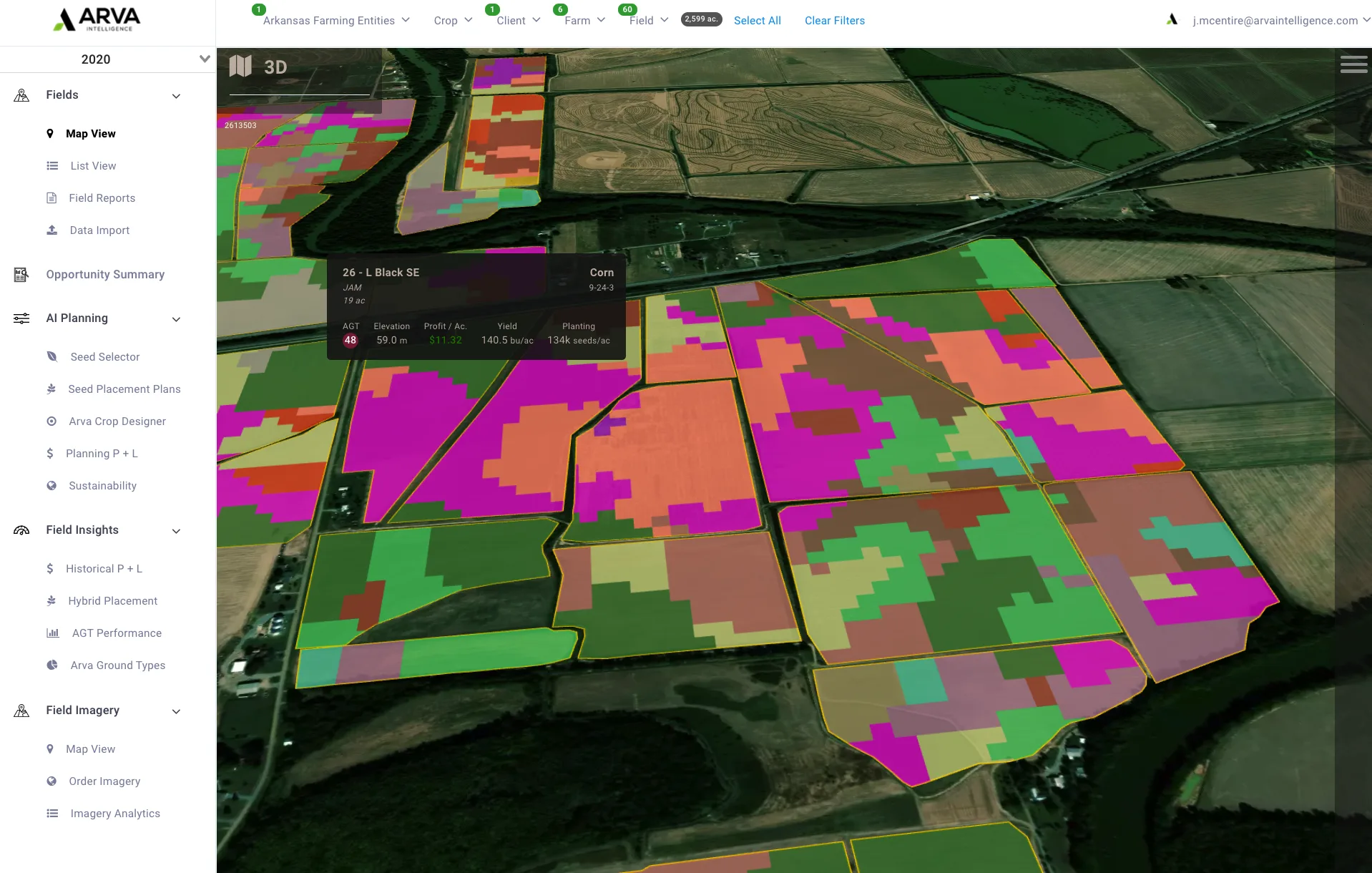
Task: Click the Field Insights gauge icon
Action: (21, 530)
